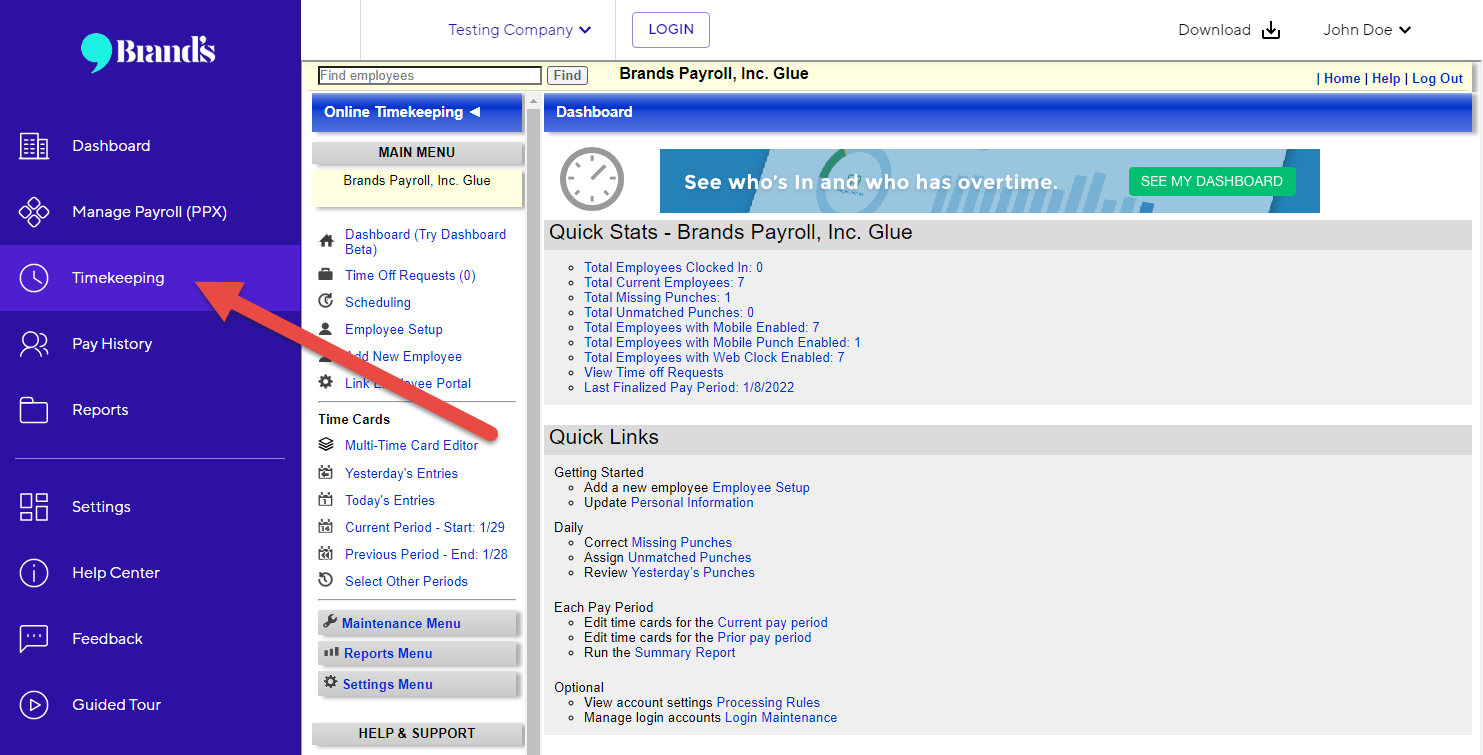Expand the Settings Menu
The width and height of the screenshot is (1483, 755).
tap(417, 684)
